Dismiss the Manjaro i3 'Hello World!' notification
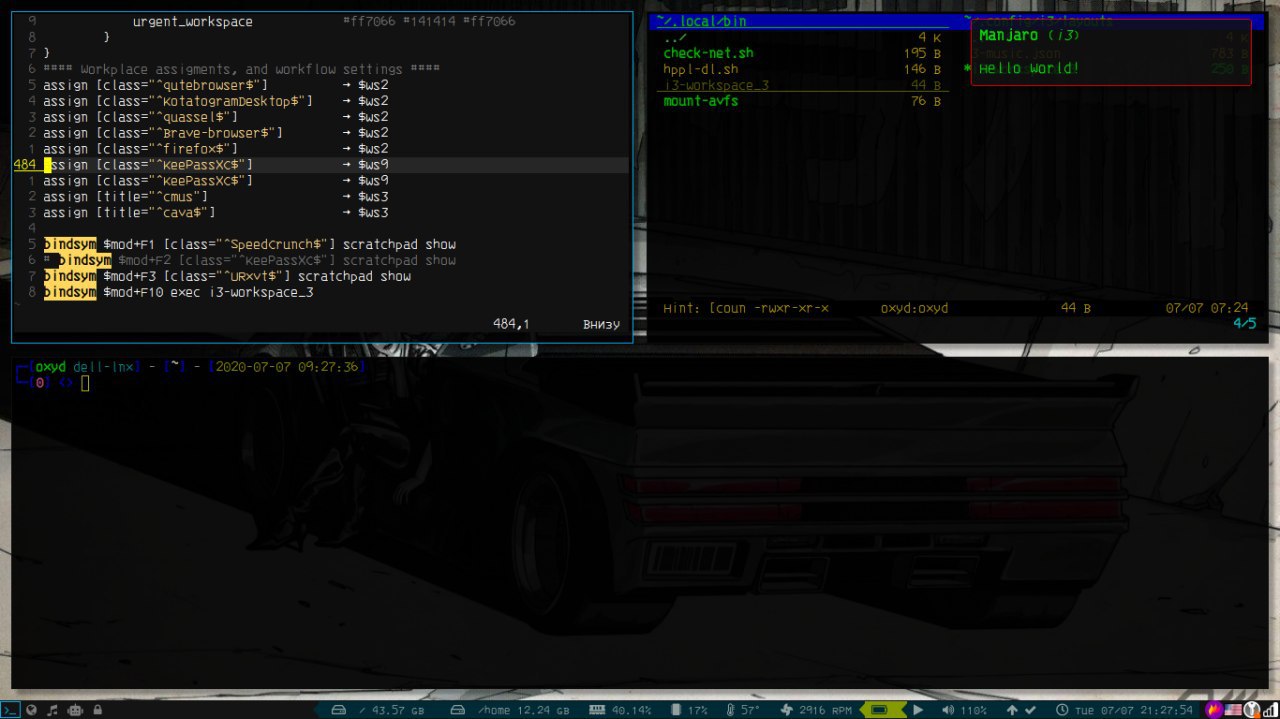1280x719 pixels. coord(1111,52)
